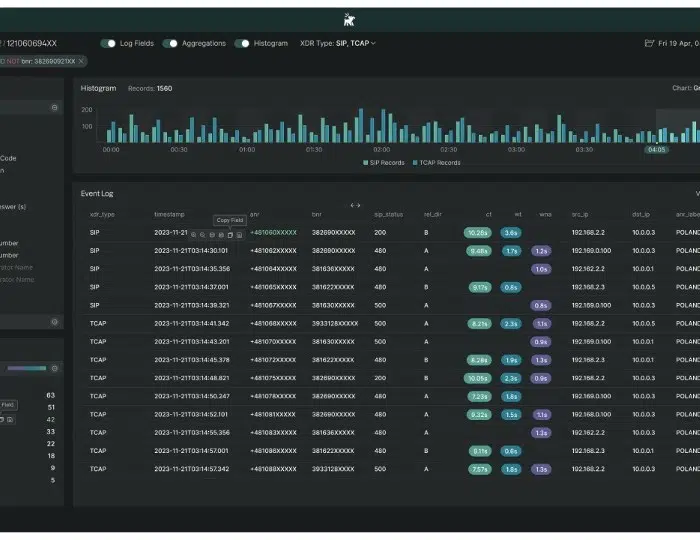The image size is (700, 540).
Task: Sort by the src_ip column header
Action: (x=580, y=215)
